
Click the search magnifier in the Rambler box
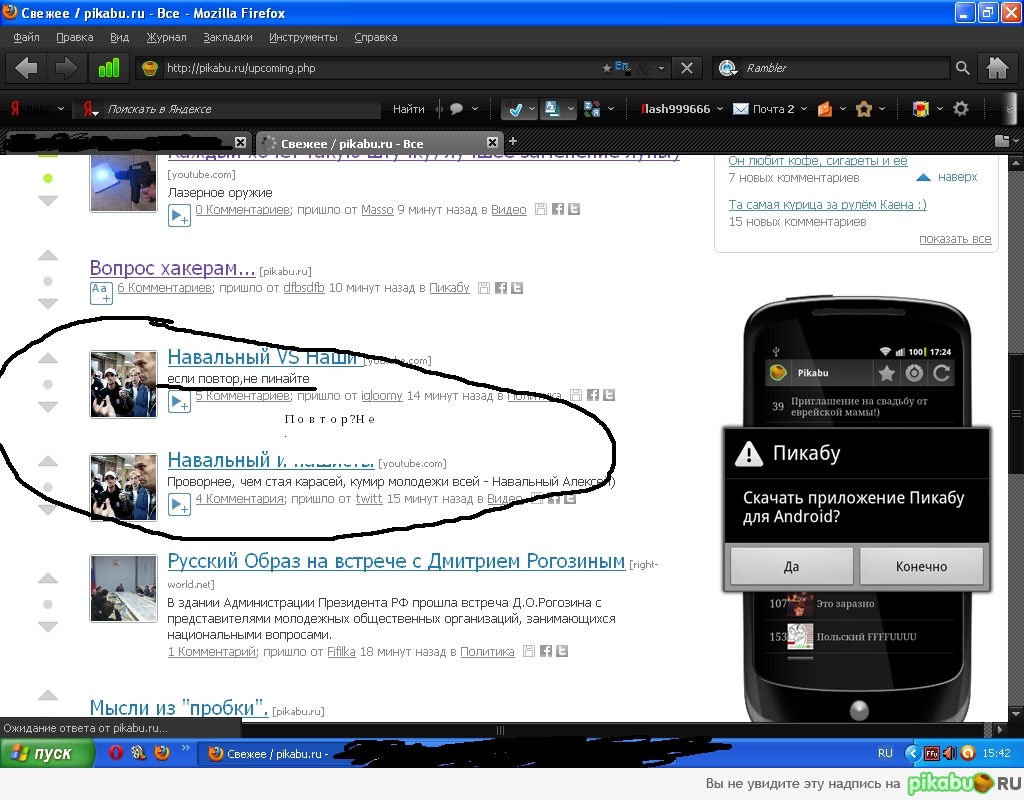[x=962, y=68]
